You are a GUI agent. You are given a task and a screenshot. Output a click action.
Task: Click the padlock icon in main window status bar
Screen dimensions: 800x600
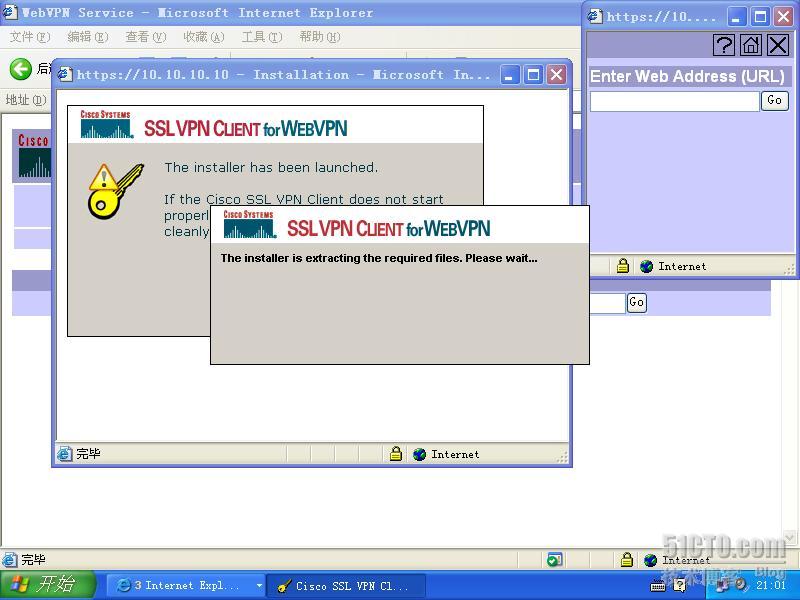(627, 560)
